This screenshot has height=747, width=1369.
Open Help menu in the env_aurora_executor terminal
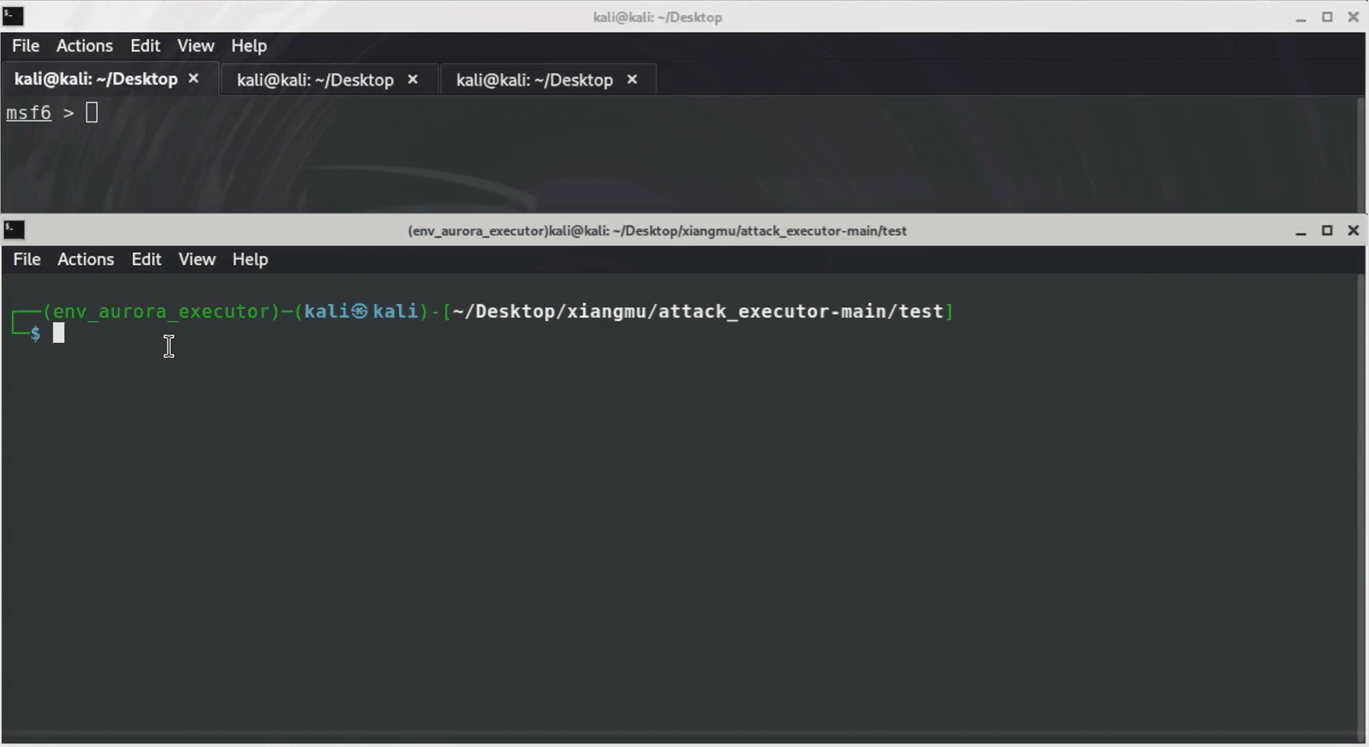(250, 259)
